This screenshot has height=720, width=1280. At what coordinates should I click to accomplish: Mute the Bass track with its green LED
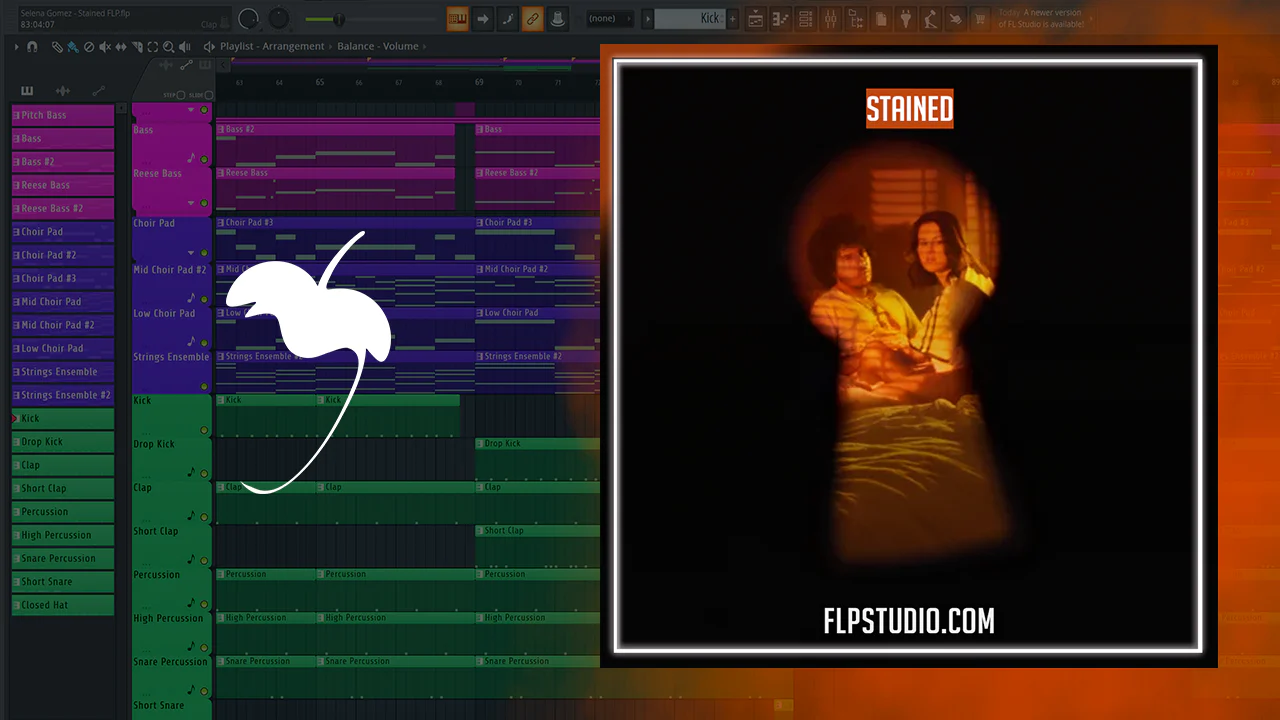coord(204,159)
